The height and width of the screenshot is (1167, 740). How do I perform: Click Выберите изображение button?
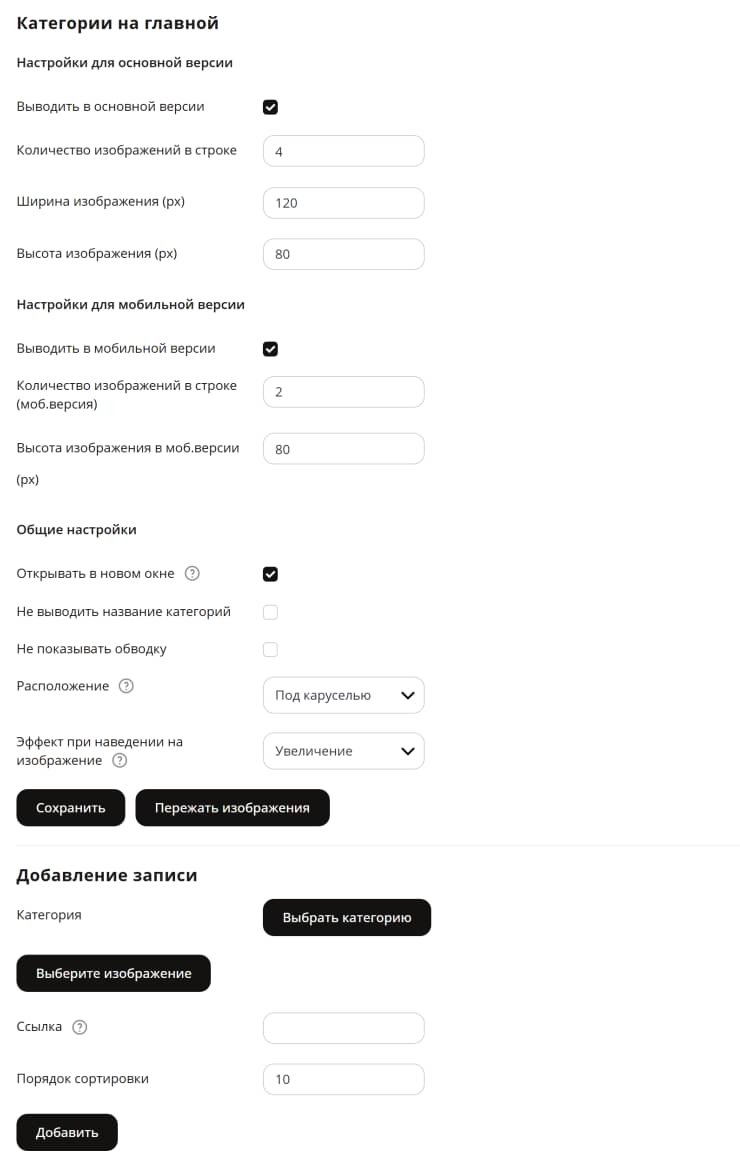(x=114, y=973)
